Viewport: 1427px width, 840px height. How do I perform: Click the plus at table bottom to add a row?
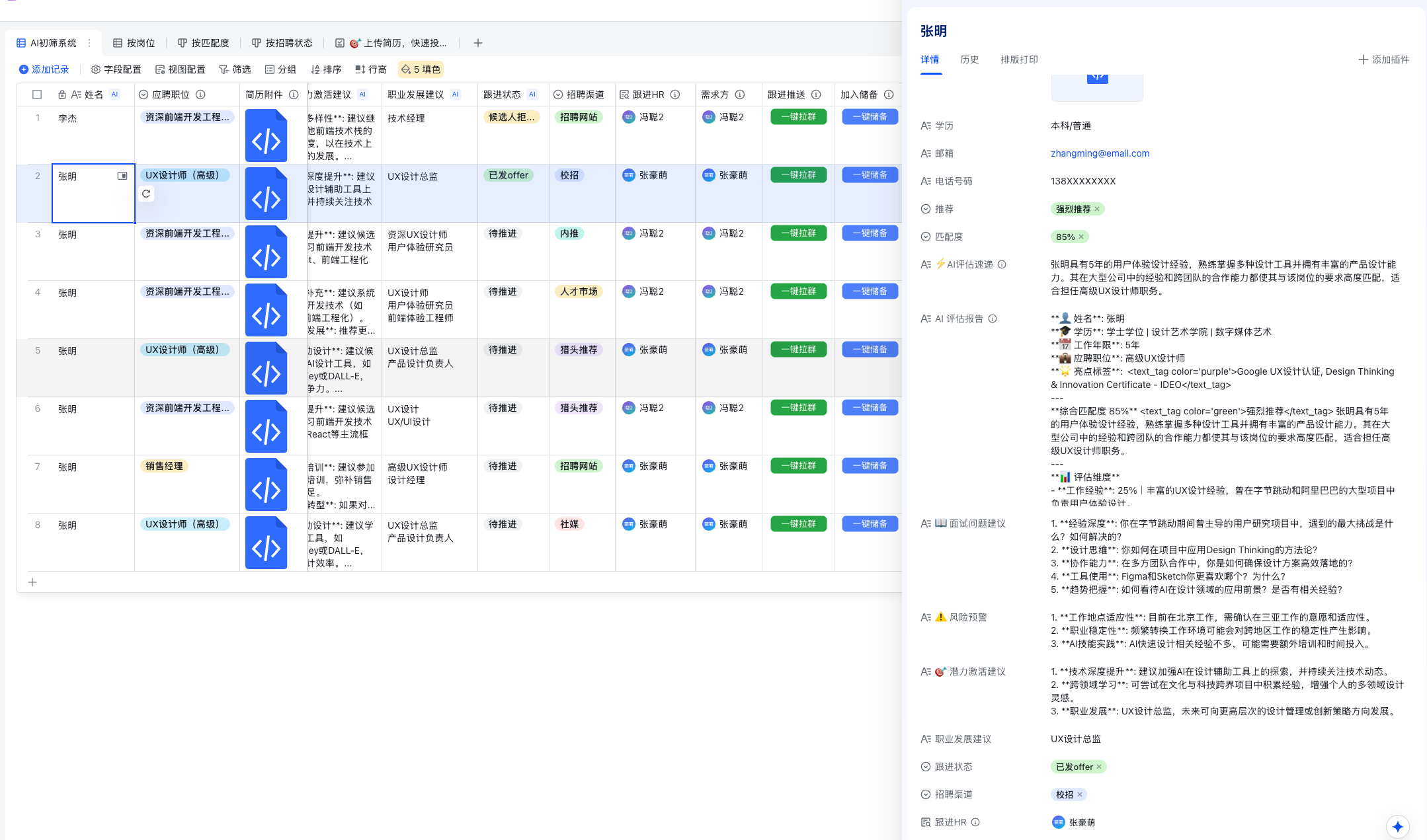[32, 582]
